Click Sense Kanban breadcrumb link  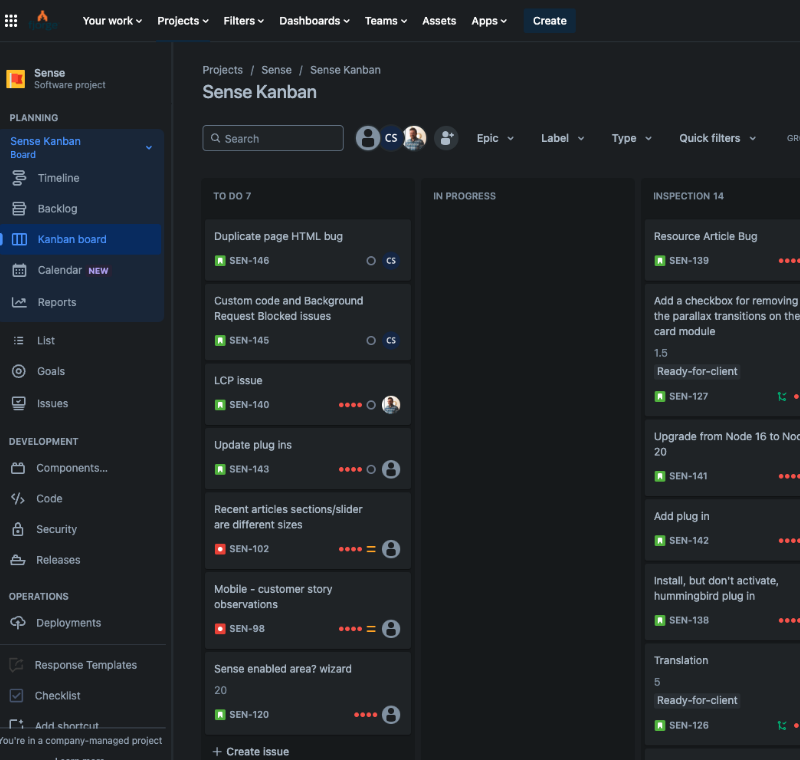pos(345,70)
